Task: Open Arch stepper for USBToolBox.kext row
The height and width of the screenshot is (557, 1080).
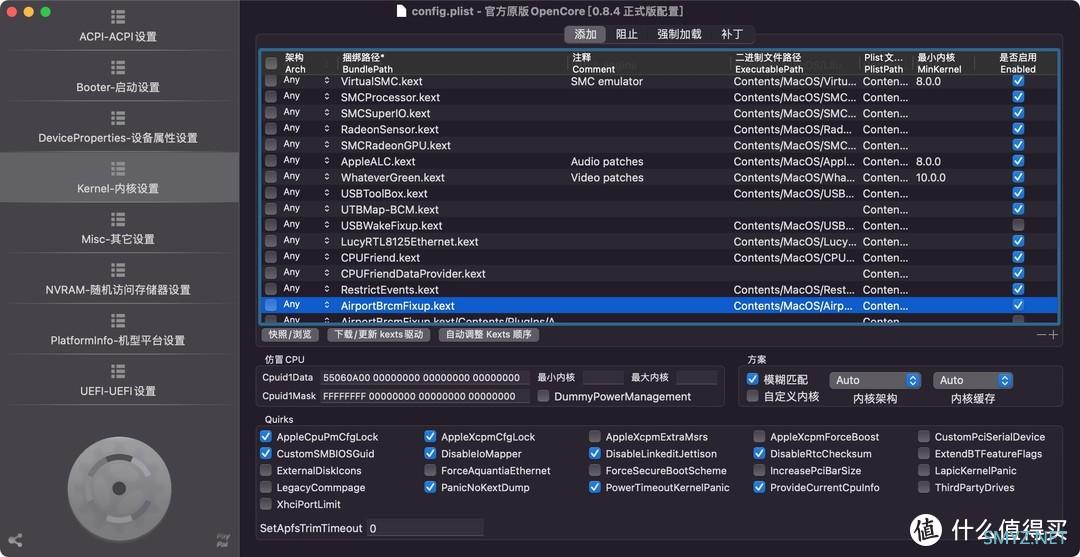Action: tap(326, 193)
